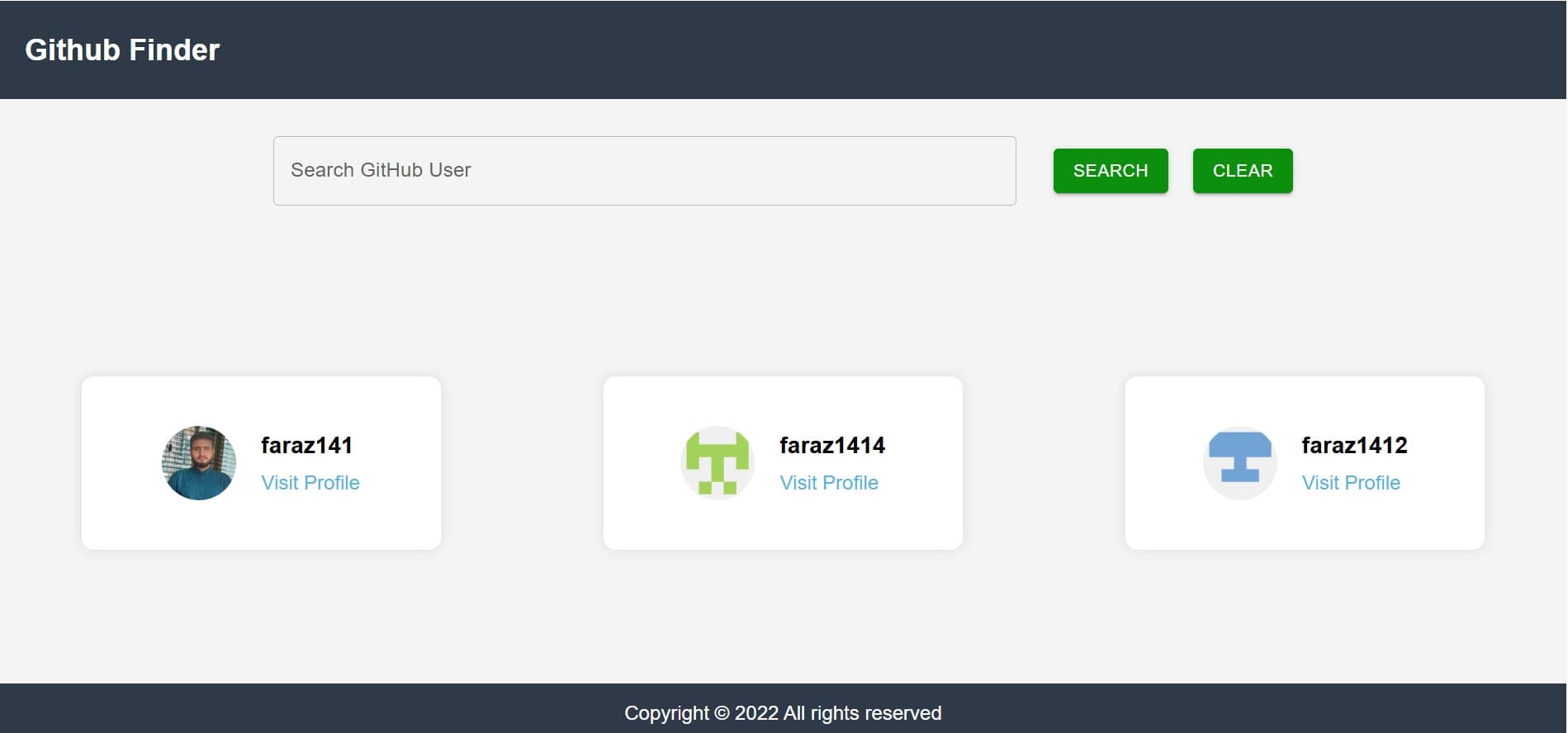1568x733 pixels.
Task: Click faraz1412's blue identicon avatar
Action: [1239, 463]
